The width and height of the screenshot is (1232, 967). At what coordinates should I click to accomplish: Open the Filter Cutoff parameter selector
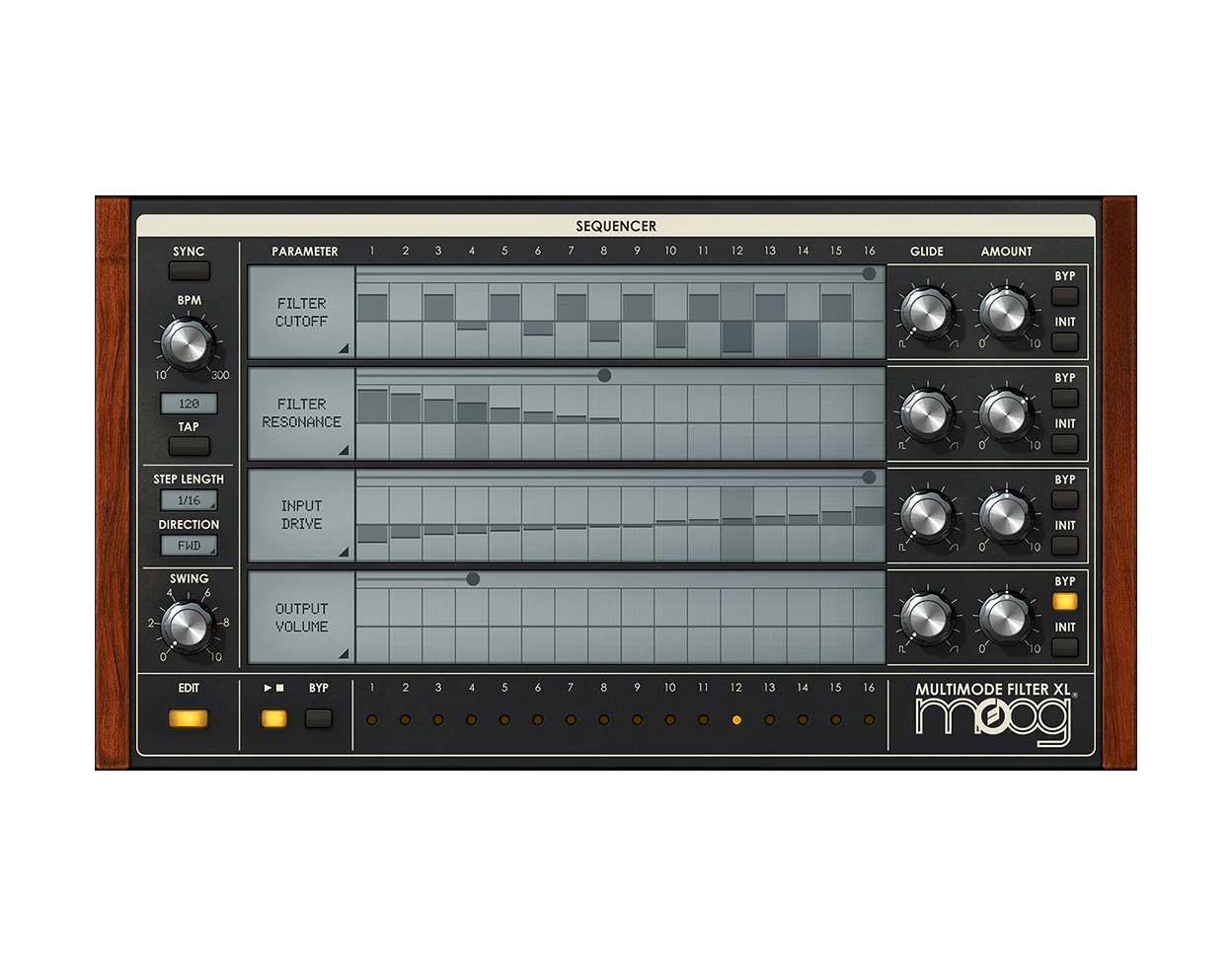coord(301,312)
